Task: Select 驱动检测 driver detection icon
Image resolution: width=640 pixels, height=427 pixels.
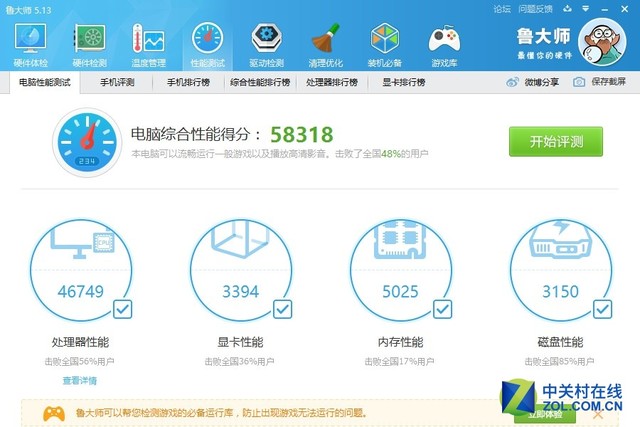Action: pos(266,42)
